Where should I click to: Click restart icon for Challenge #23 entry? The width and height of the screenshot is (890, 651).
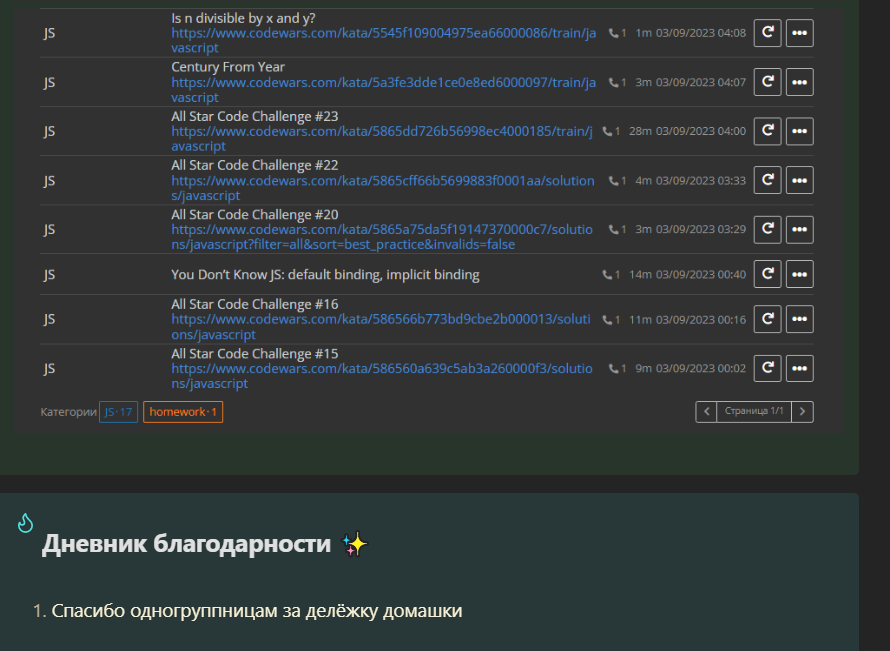766,131
